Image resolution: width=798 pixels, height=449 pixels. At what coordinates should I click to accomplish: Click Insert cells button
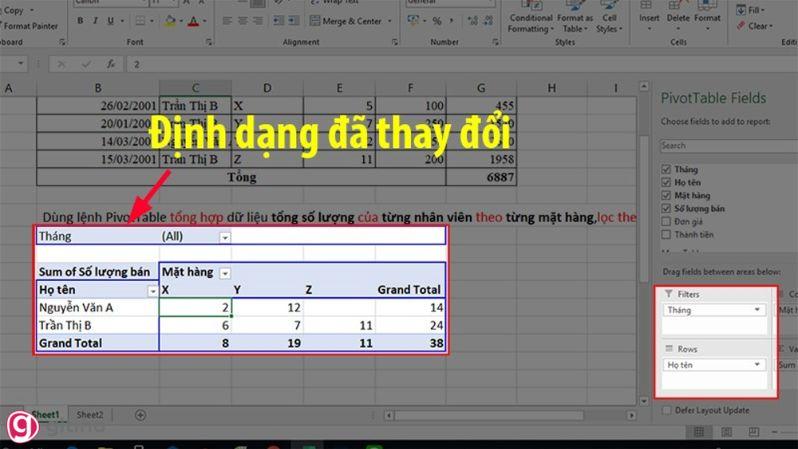649,15
